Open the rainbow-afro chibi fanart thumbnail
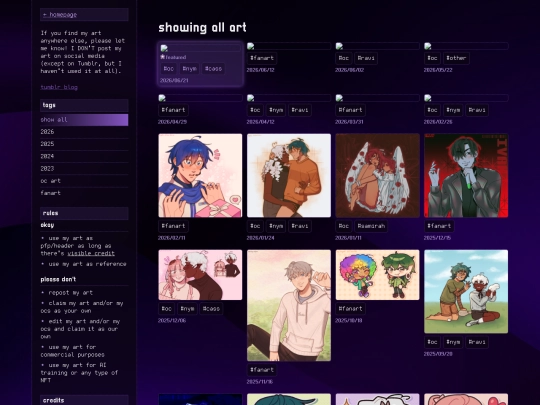 pyautogui.click(x=377, y=275)
